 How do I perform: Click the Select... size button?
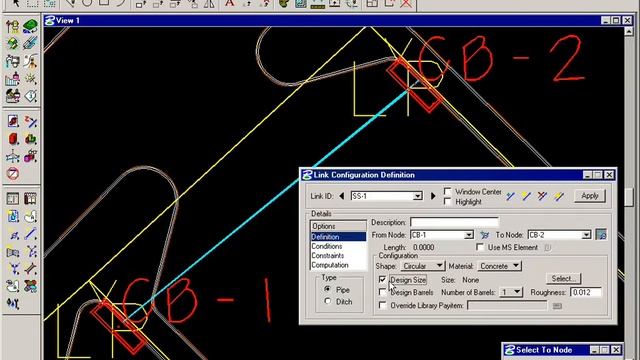[563, 279]
